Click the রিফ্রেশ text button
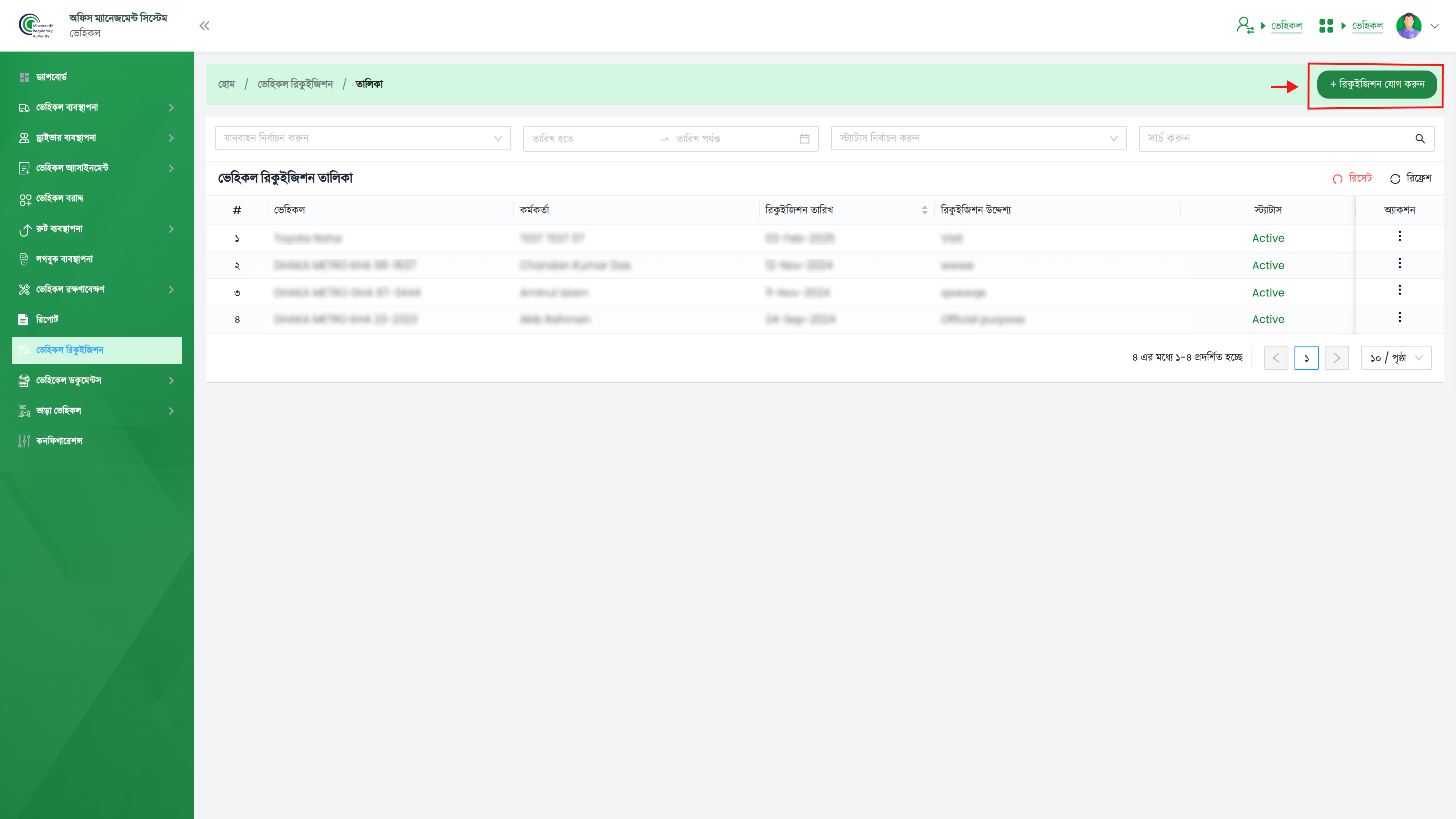The image size is (1456, 819). [1419, 178]
